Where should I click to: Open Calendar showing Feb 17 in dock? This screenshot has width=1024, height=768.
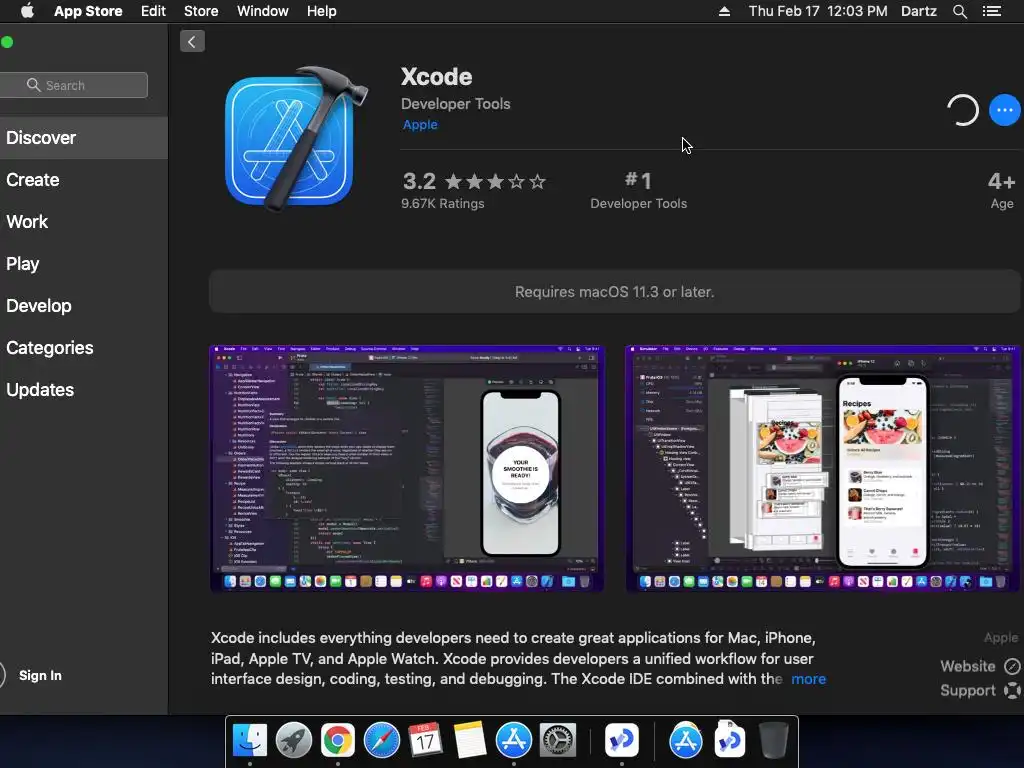point(425,741)
